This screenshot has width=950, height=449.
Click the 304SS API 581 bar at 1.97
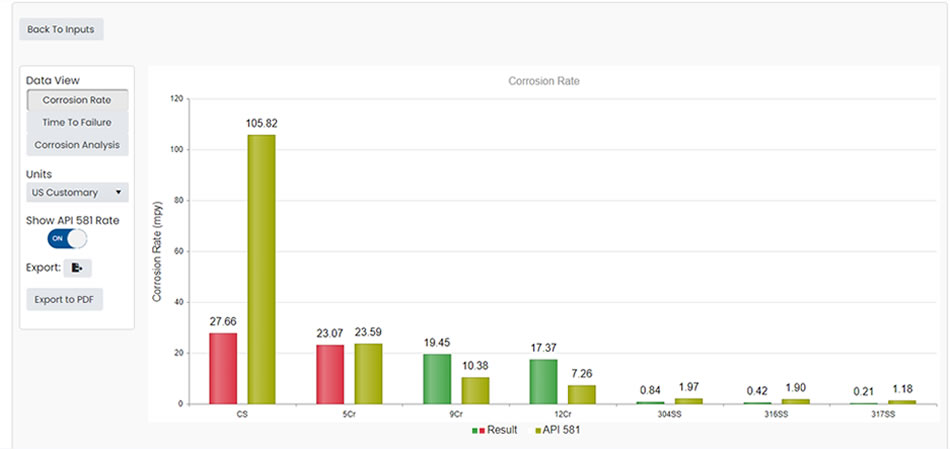click(688, 401)
